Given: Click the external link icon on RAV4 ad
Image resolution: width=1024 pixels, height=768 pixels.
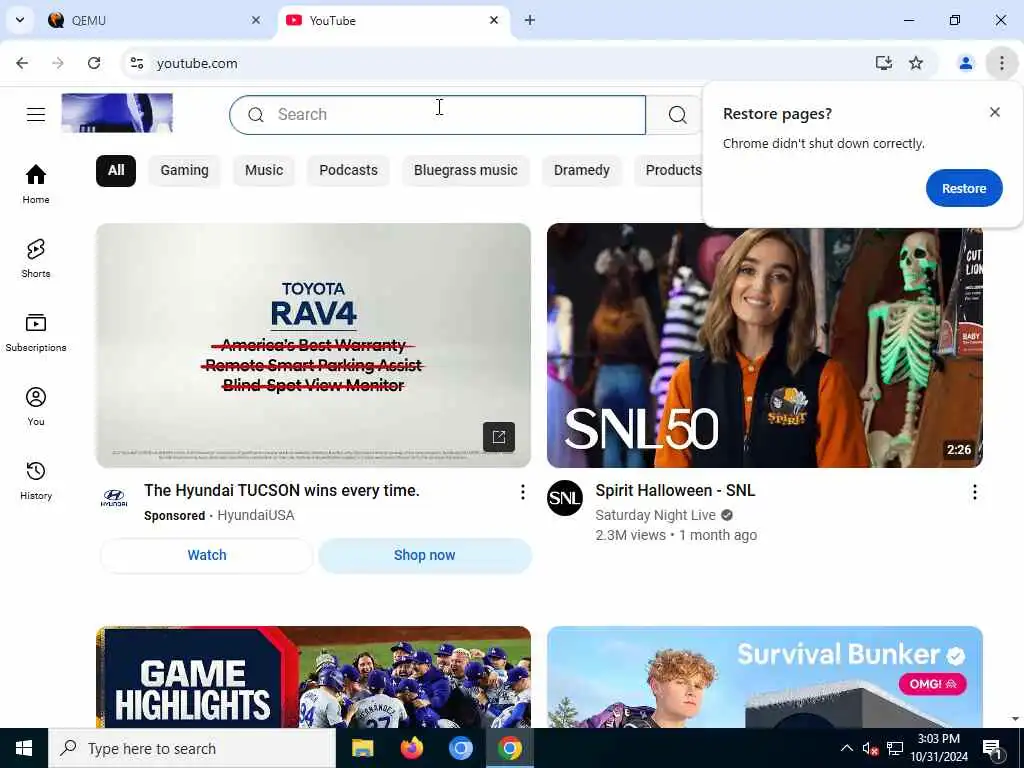Looking at the screenshot, I should coord(499,437).
